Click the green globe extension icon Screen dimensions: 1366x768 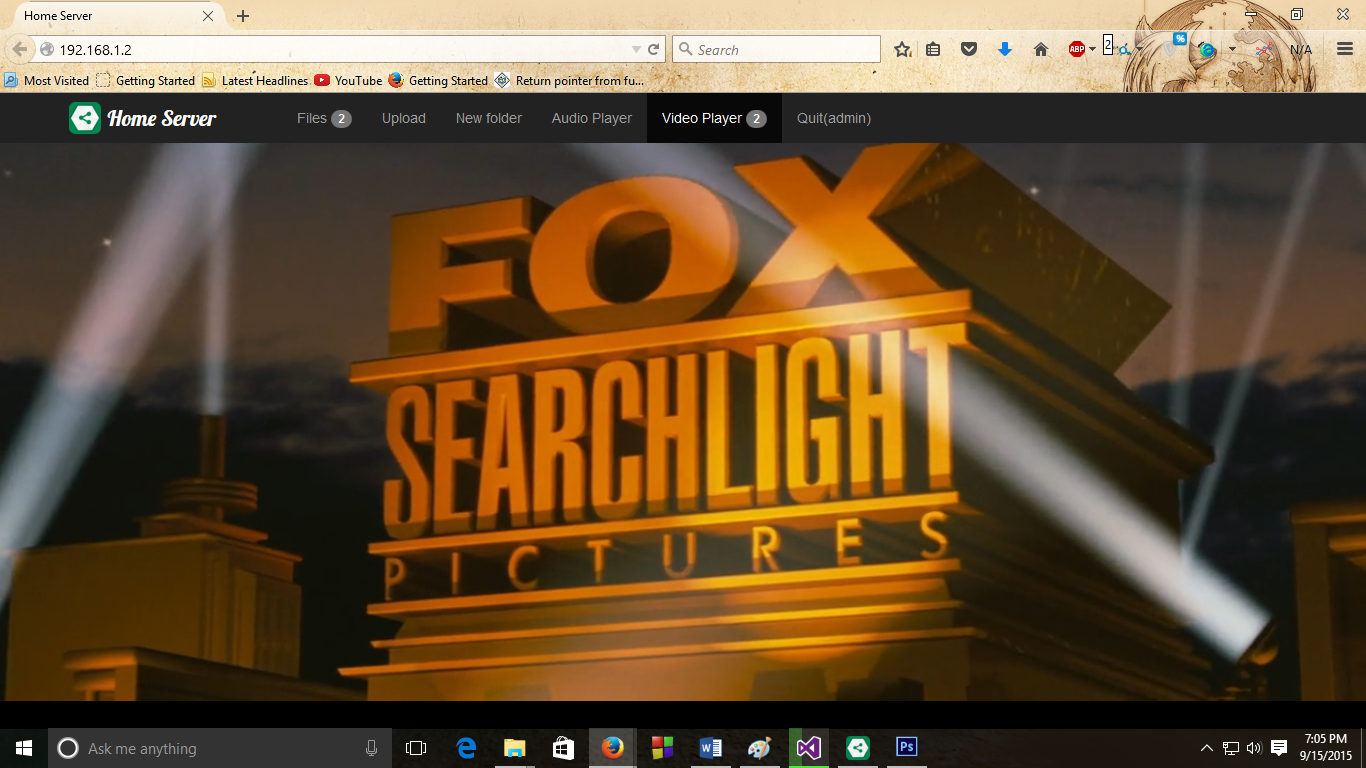pyautogui.click(x=1207, y=49)
